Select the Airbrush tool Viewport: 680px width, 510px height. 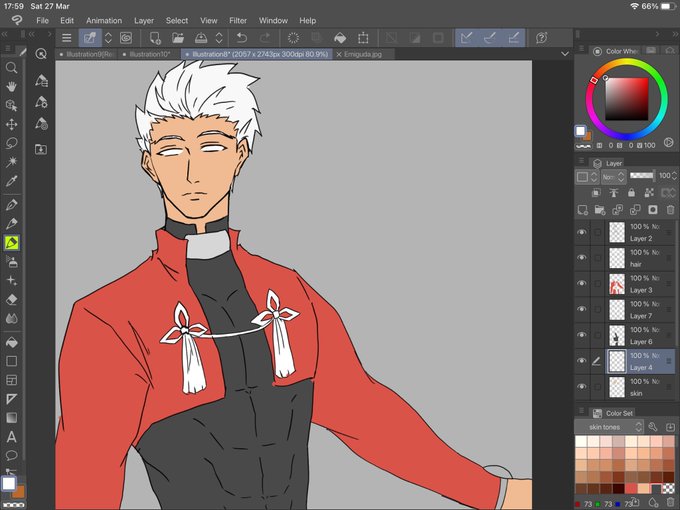pos(11,262)
